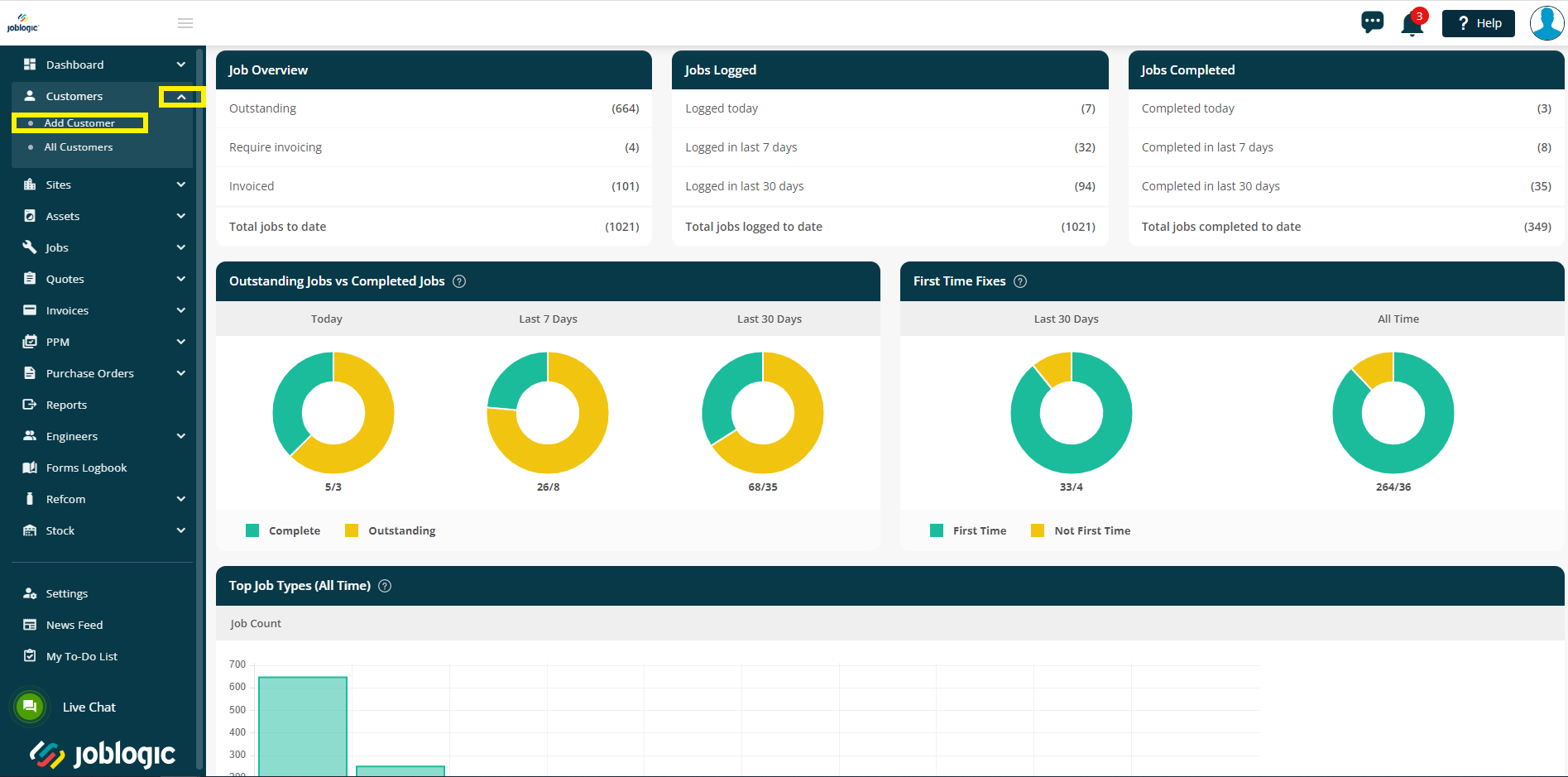Click the Joblogic logo at top left
The image size is (1568, 777).
point(22,23)
